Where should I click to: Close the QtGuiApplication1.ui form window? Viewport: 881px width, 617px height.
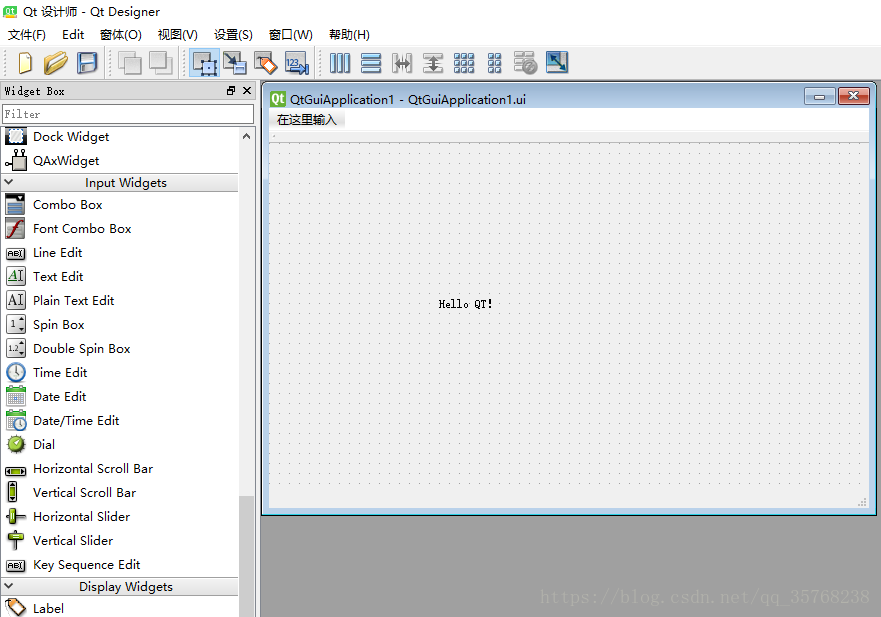click(853, 96)
